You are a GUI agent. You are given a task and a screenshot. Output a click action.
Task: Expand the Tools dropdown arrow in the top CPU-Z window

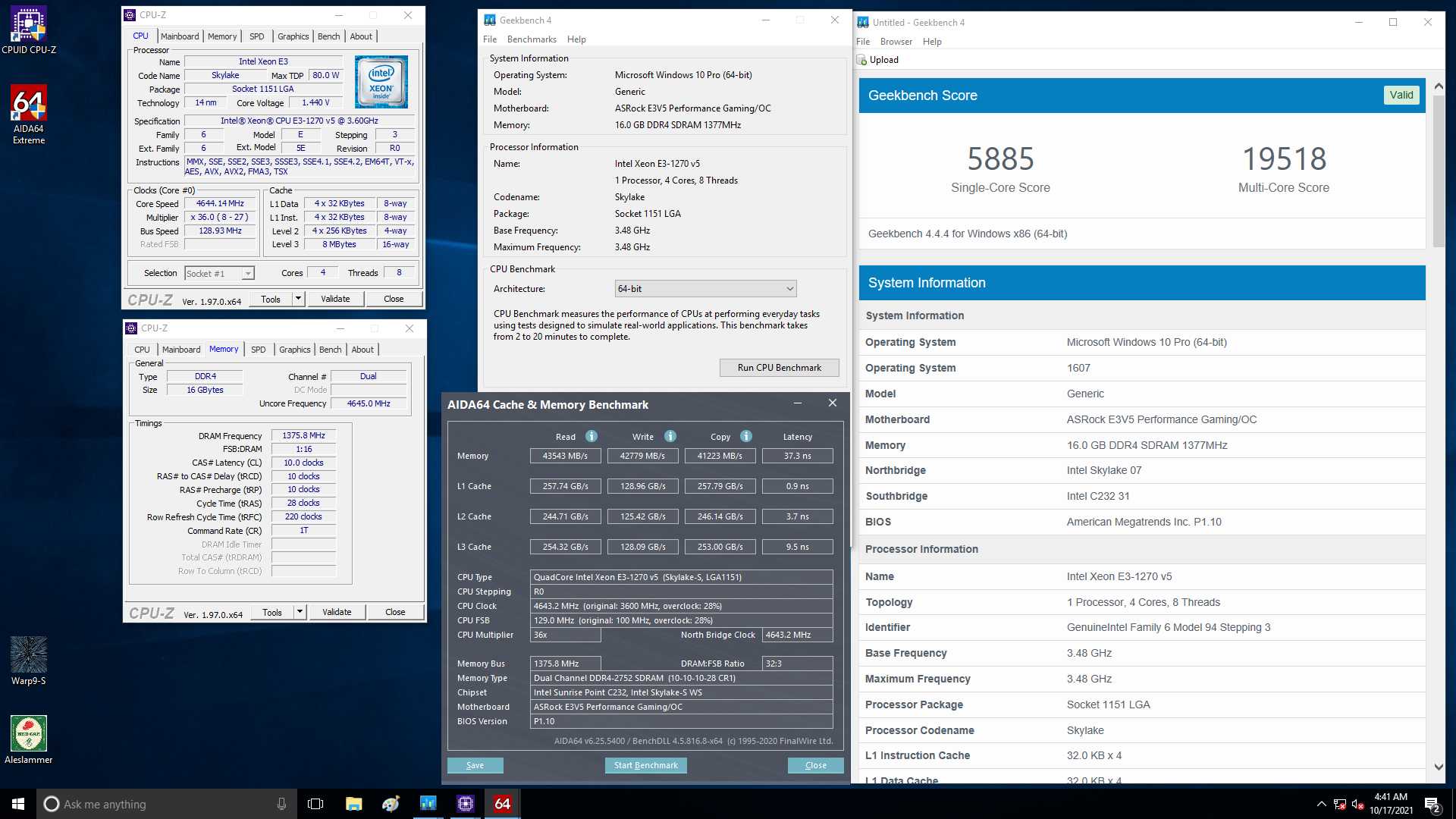pyautogui.click(x=298, y=299)
